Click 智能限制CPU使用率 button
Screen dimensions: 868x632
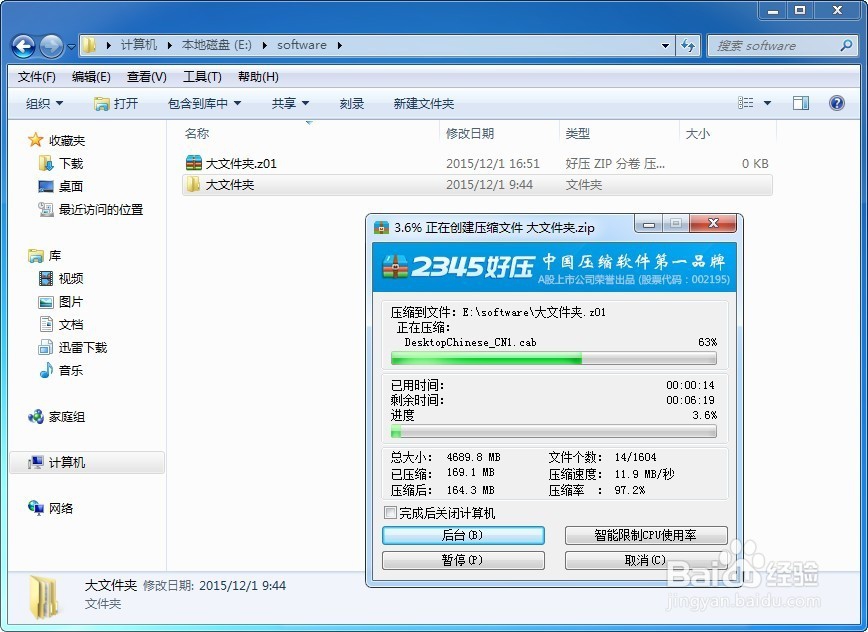pos(647,535)
